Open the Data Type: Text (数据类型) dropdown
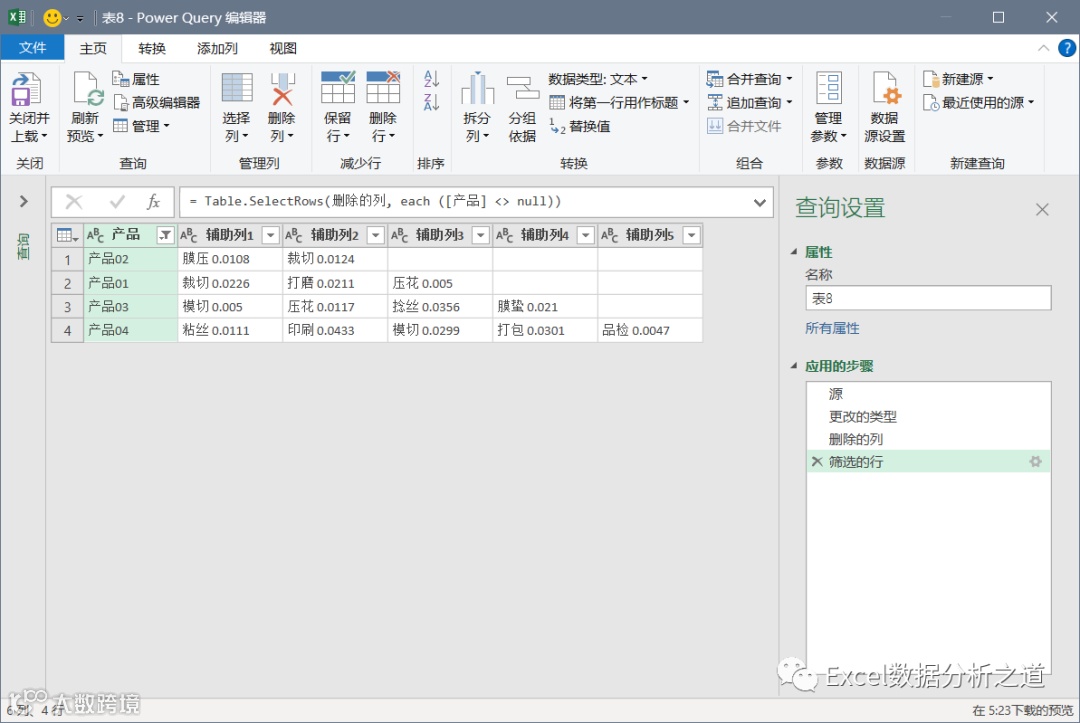 pyautogui.click(x=598, y=79)
